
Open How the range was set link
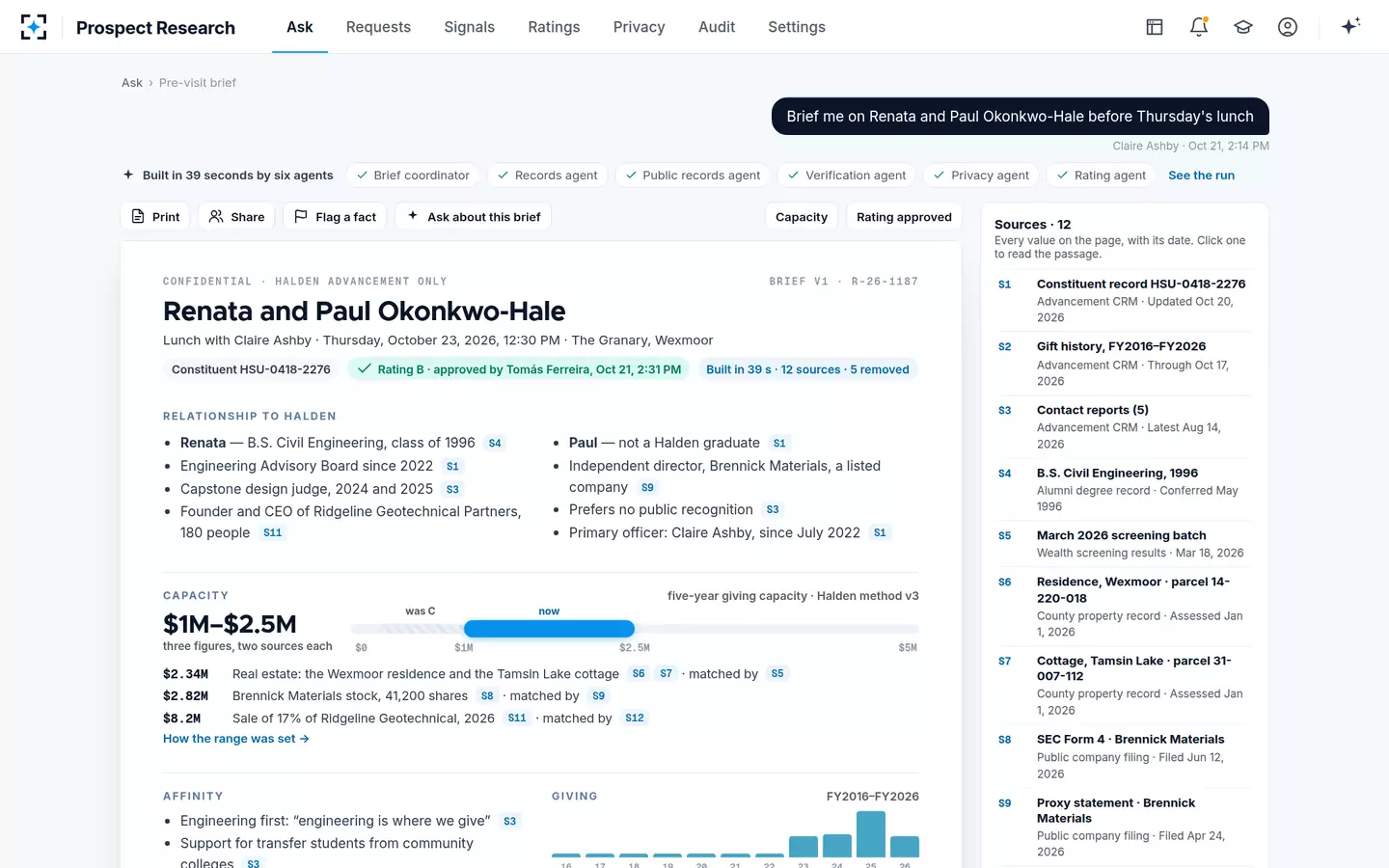(x=236, y=739)
